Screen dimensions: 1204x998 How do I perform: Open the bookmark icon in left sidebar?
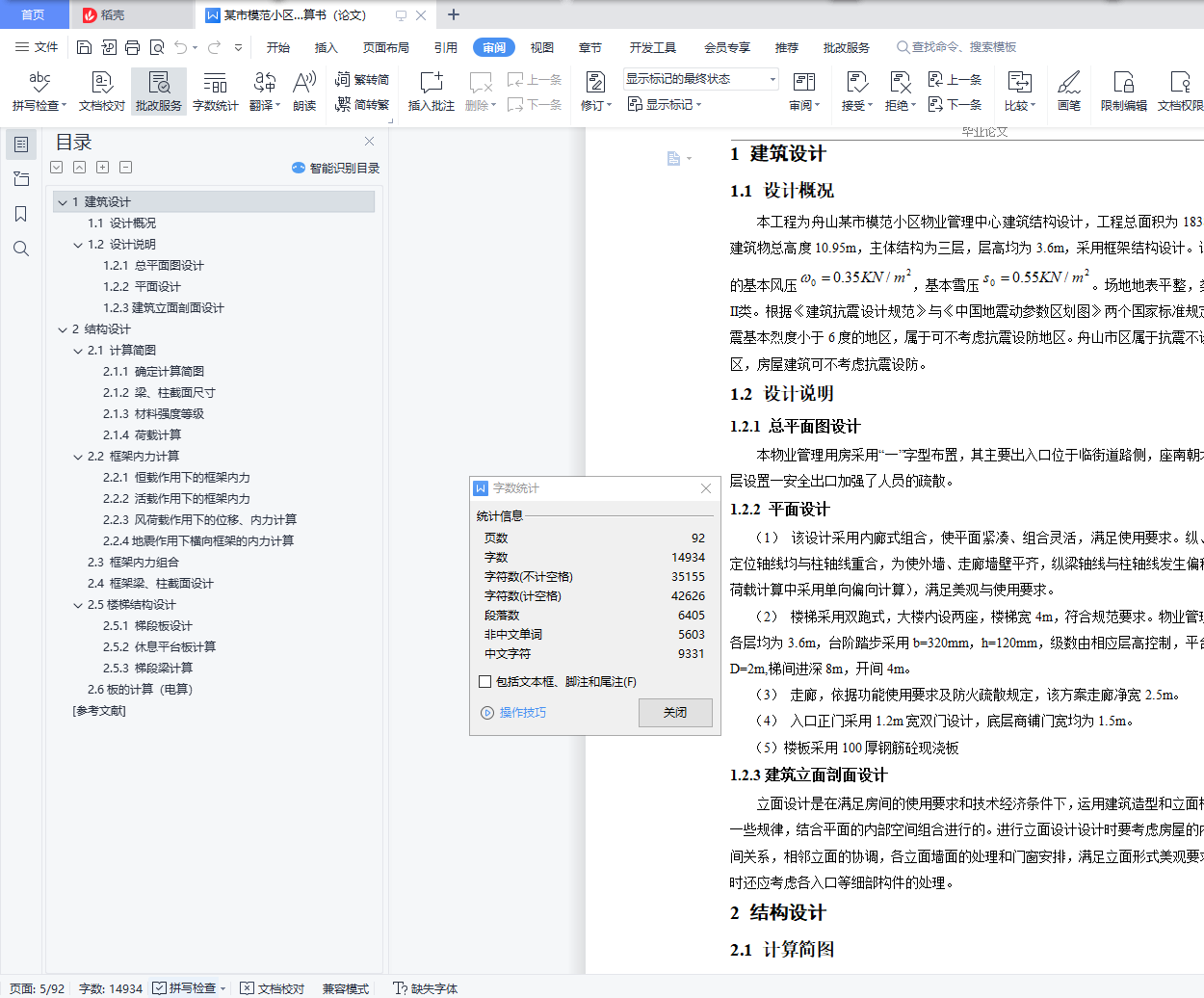[x=21, y=214]
